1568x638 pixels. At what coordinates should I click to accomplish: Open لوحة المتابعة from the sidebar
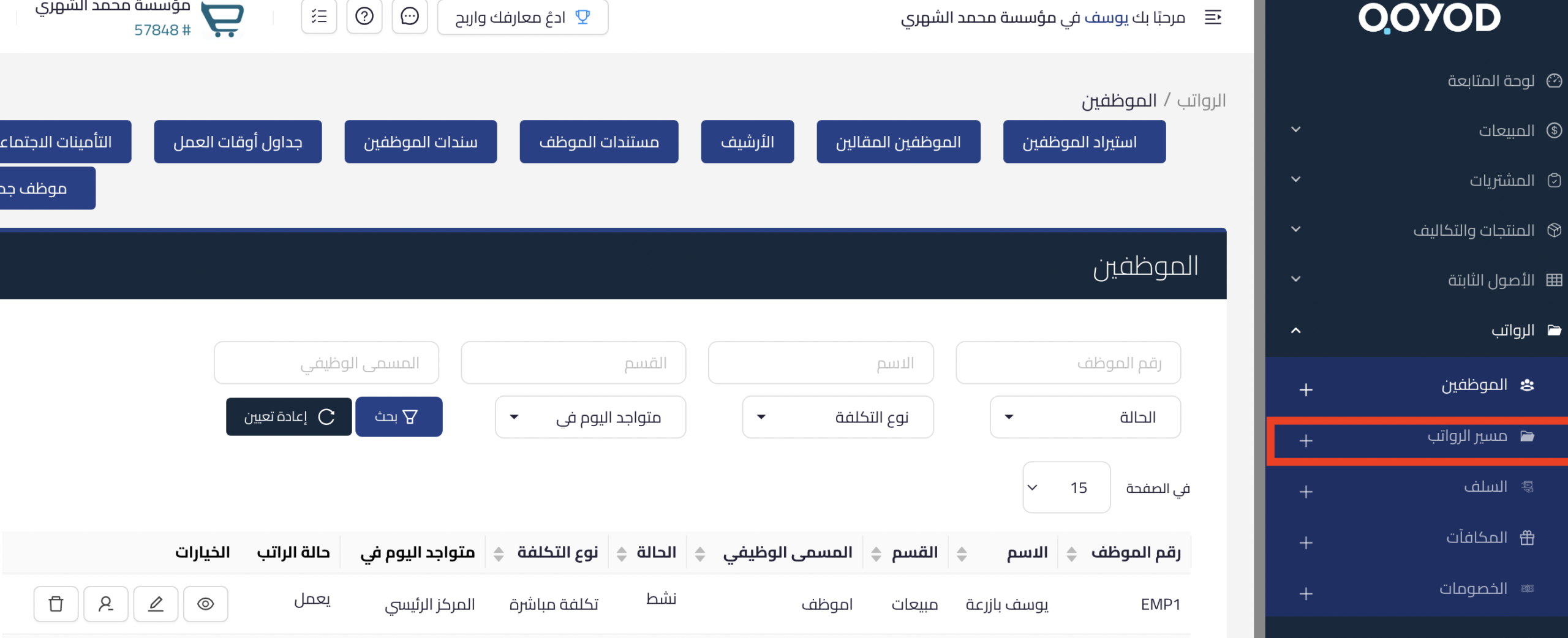click(1491, 80)
